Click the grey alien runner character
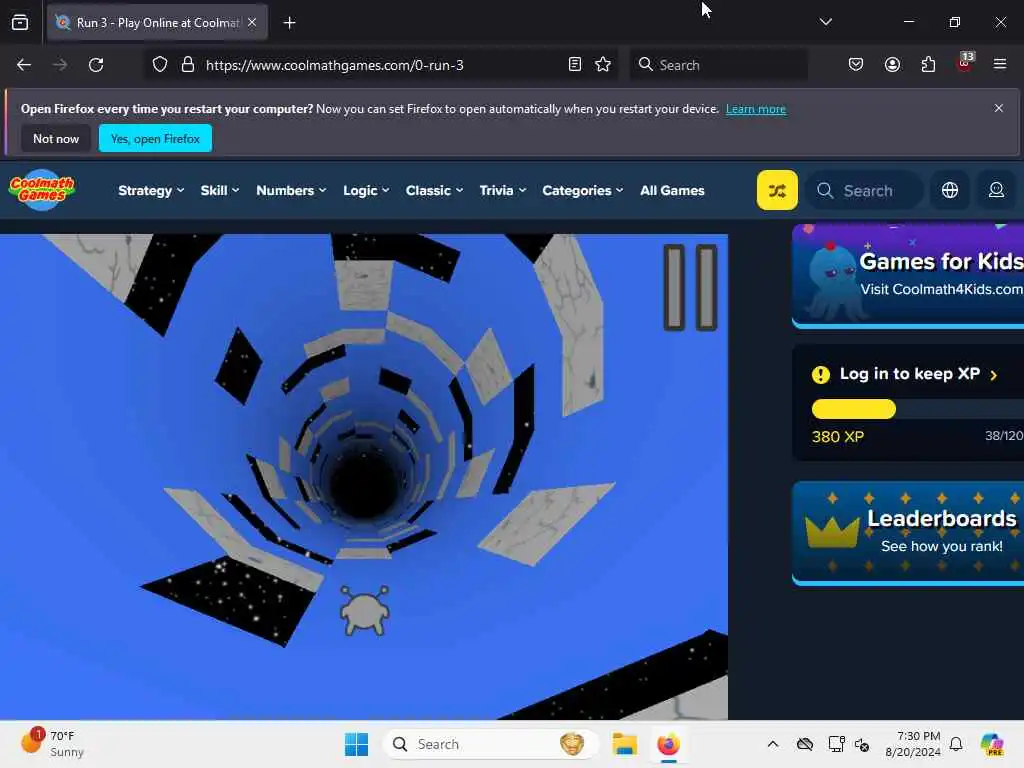This screenshot has width=1024, height=768. pos(364,610)
